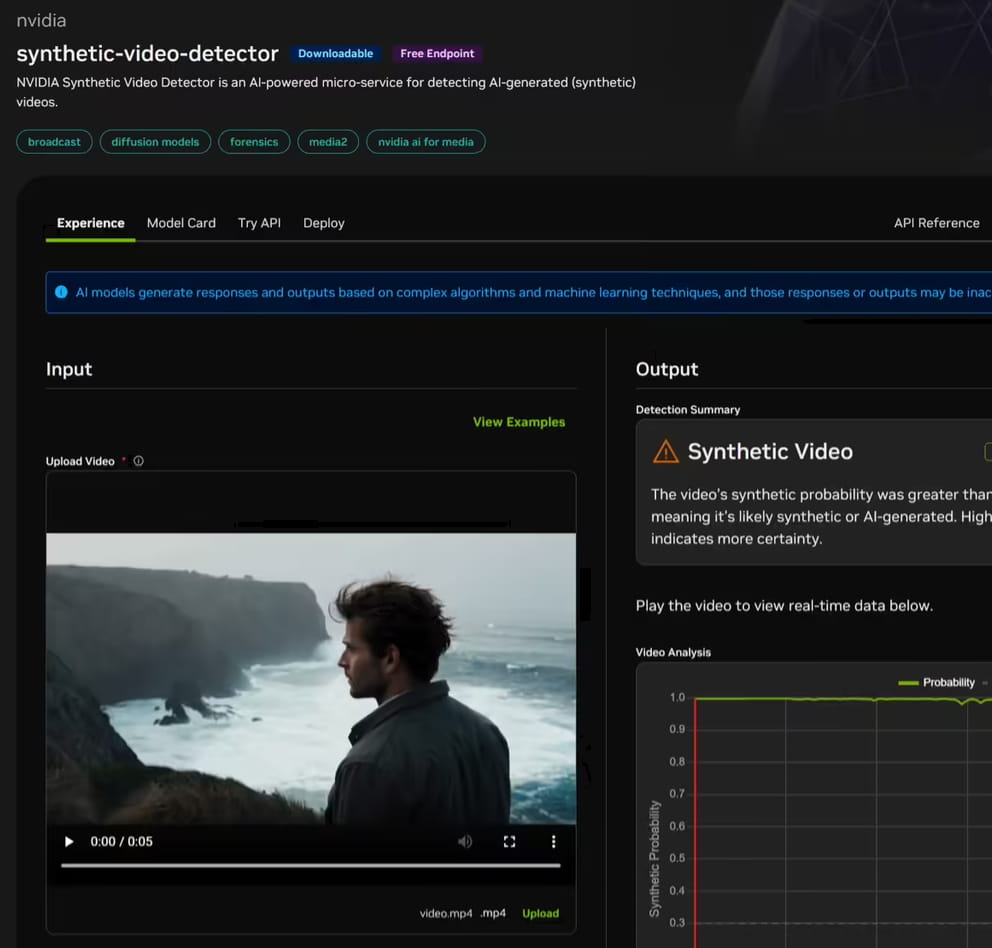Viewport: 992px width, 948px height.
Task: Select the diffusion models tag
Action: [155, 142]
